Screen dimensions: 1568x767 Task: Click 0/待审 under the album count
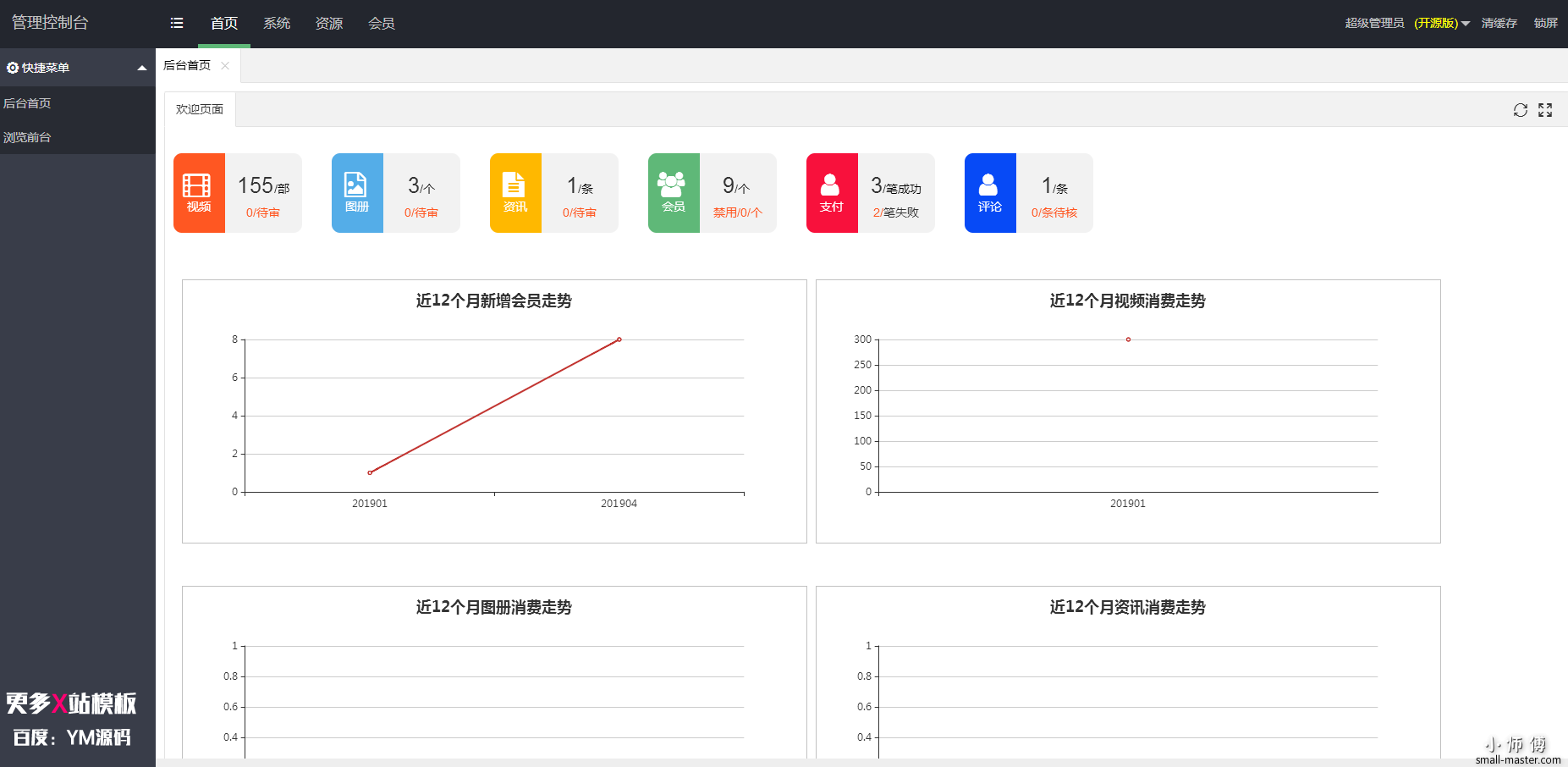pyautogui.click(x=421, y=212)
